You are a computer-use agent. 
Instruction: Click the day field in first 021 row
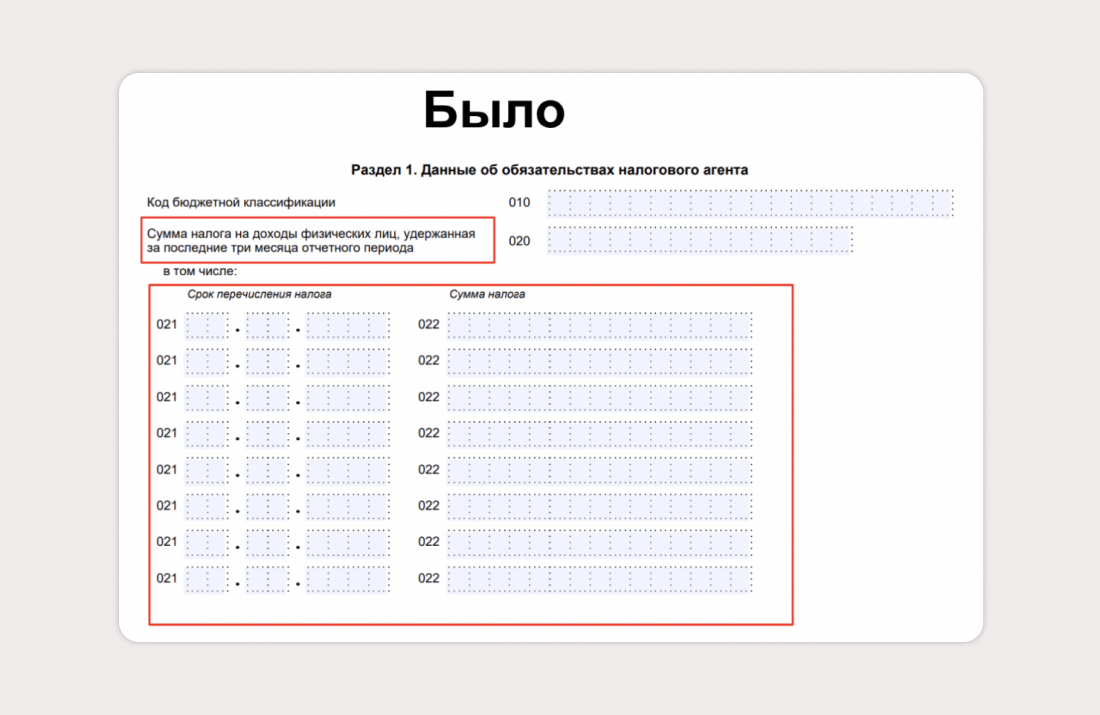[207, 325]
